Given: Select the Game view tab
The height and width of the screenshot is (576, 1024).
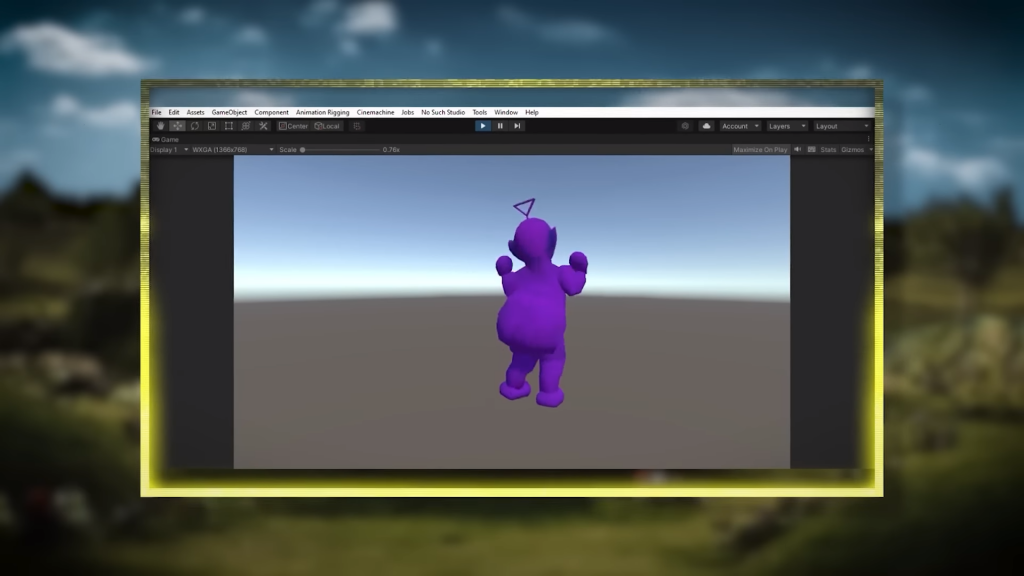Looking at the screenshot, I should (168, 140).
